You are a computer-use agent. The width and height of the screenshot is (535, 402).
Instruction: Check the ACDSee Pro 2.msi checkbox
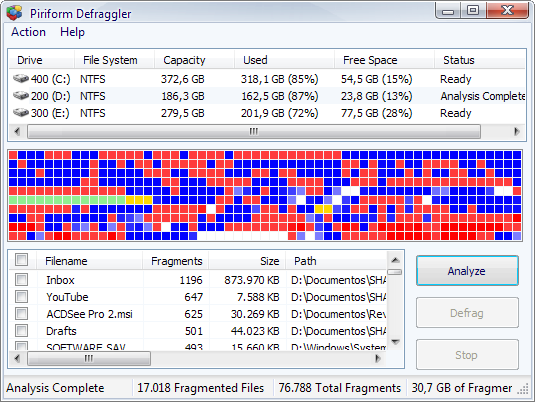(21, 313)
